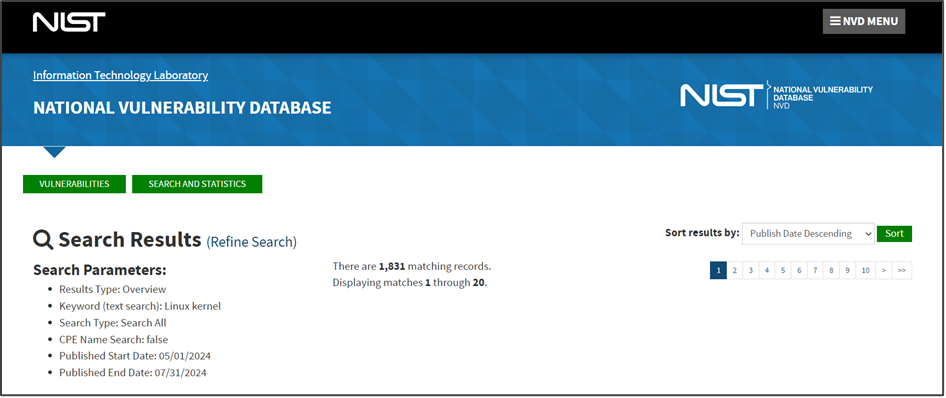Go to results page 3
946x398 pixels.
click(x=751, y=271)
